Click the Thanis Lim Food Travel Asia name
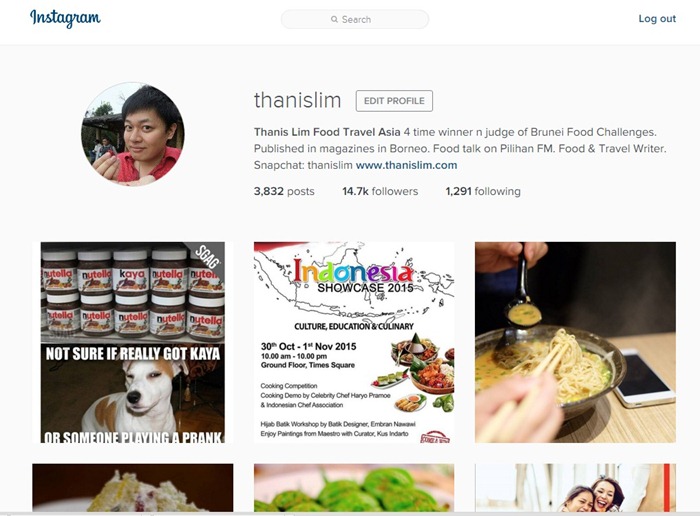700x516 pixels. point(327,132)
